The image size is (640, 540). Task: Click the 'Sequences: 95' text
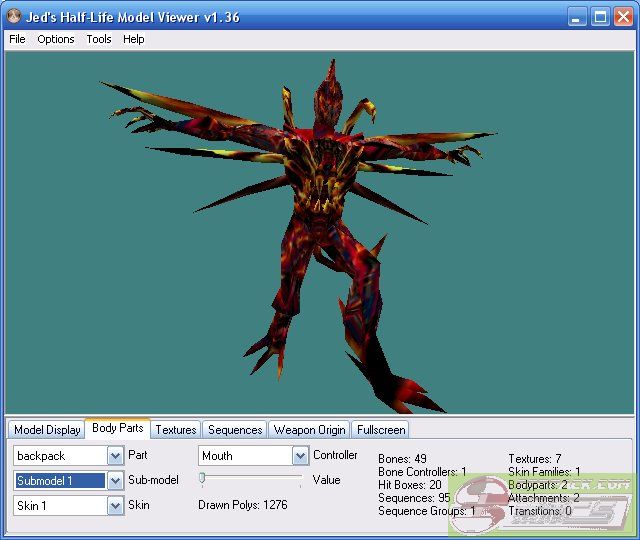click(414, 498)
